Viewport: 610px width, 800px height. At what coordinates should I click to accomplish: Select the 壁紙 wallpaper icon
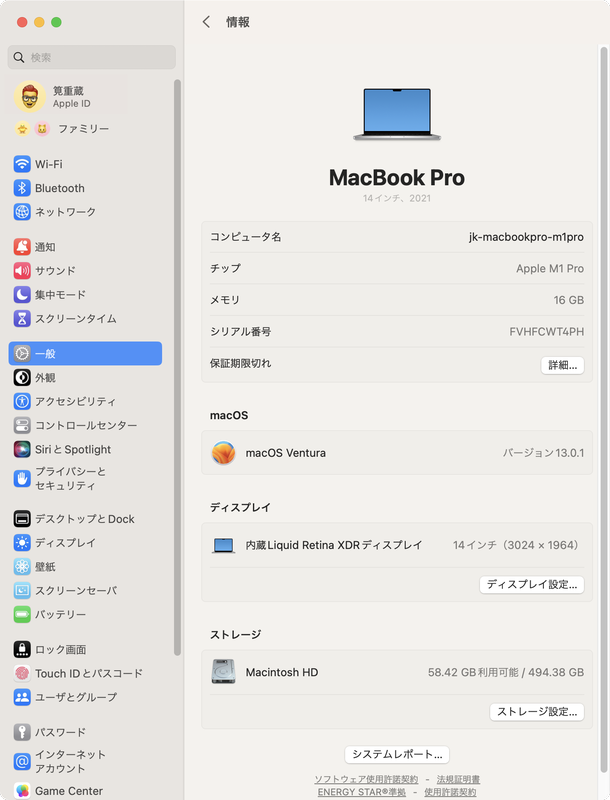click(x=22, y=567)
